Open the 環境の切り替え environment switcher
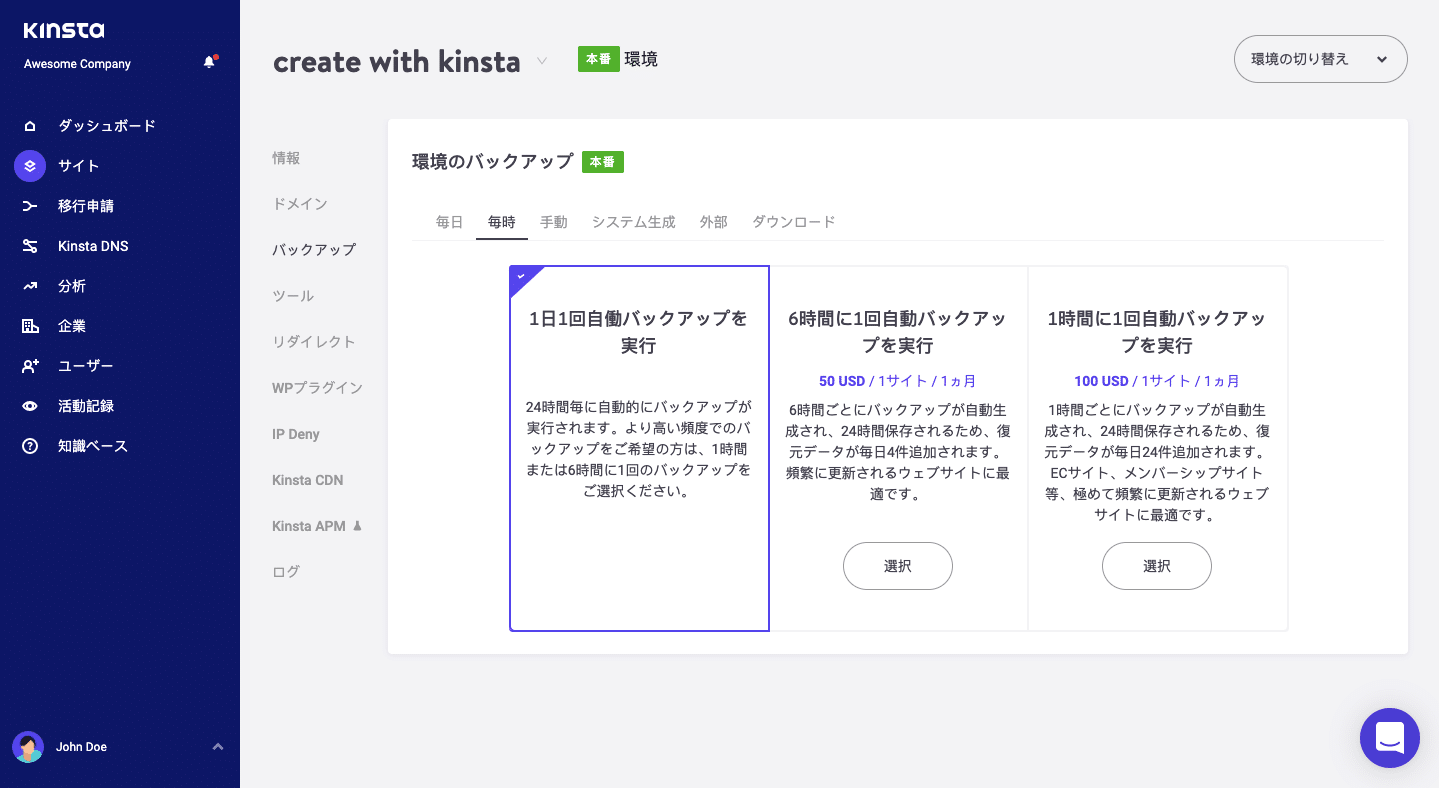1439x788 pixels. [x=1319, y=59]
